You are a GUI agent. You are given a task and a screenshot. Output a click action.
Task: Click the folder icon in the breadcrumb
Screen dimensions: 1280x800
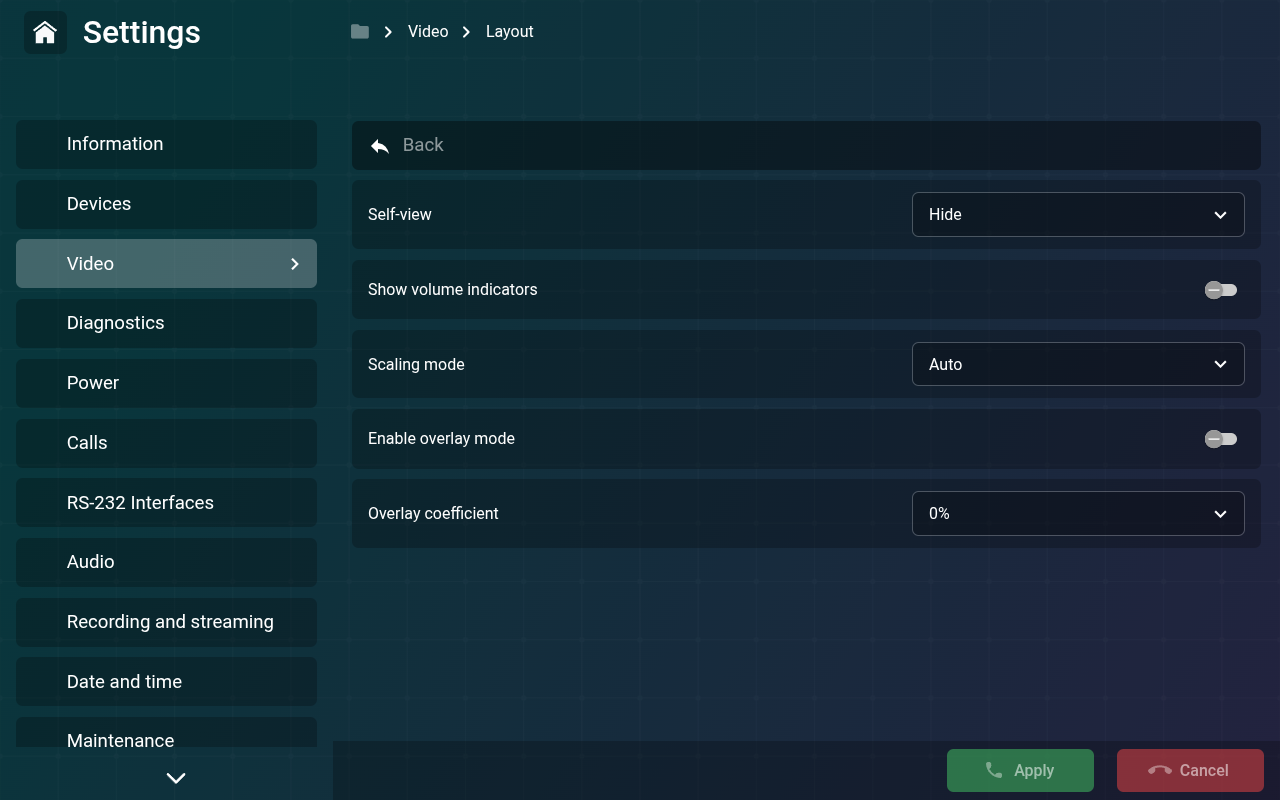click(359, 31)
